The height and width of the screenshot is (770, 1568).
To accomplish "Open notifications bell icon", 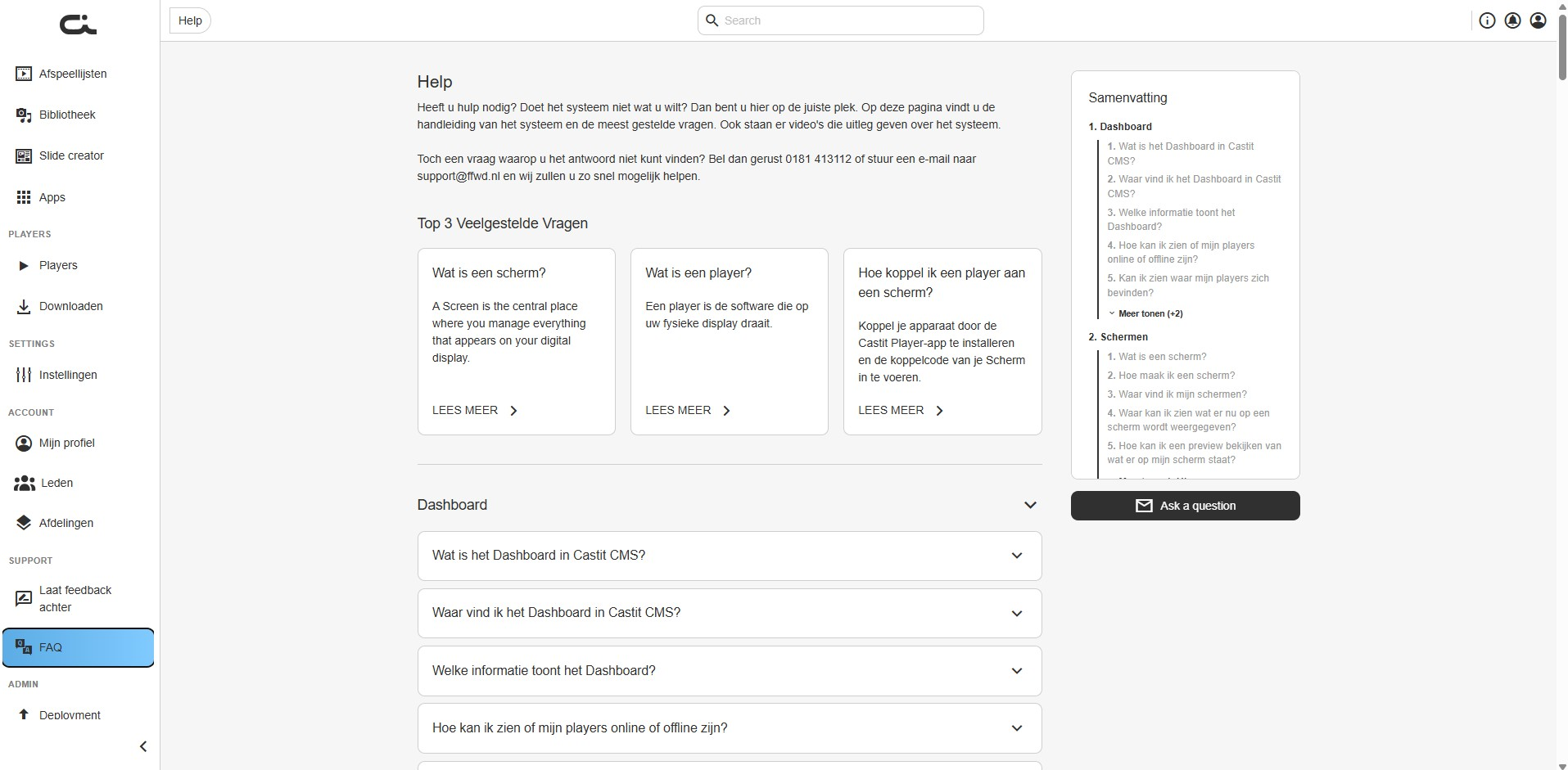I will 1513,20.
